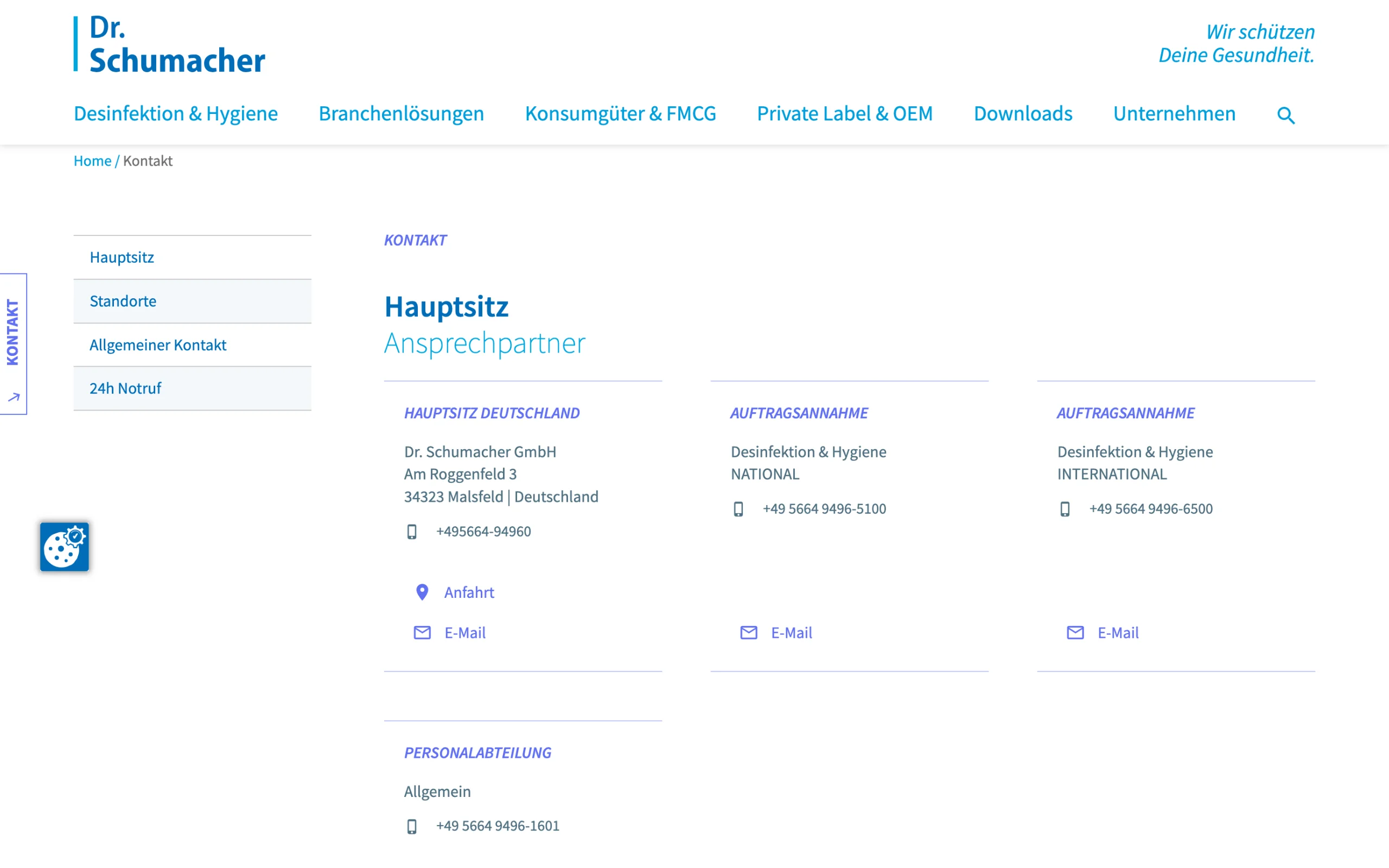Screen dimensions: 1389x868
Task: Click E-Mail link under Hauptsitz Deutschland
Action: [x=465, y=633]
